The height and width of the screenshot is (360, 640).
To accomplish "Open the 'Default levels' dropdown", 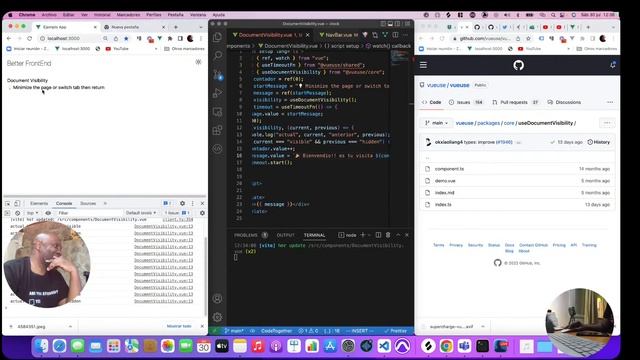I will [x=141, y=213].
